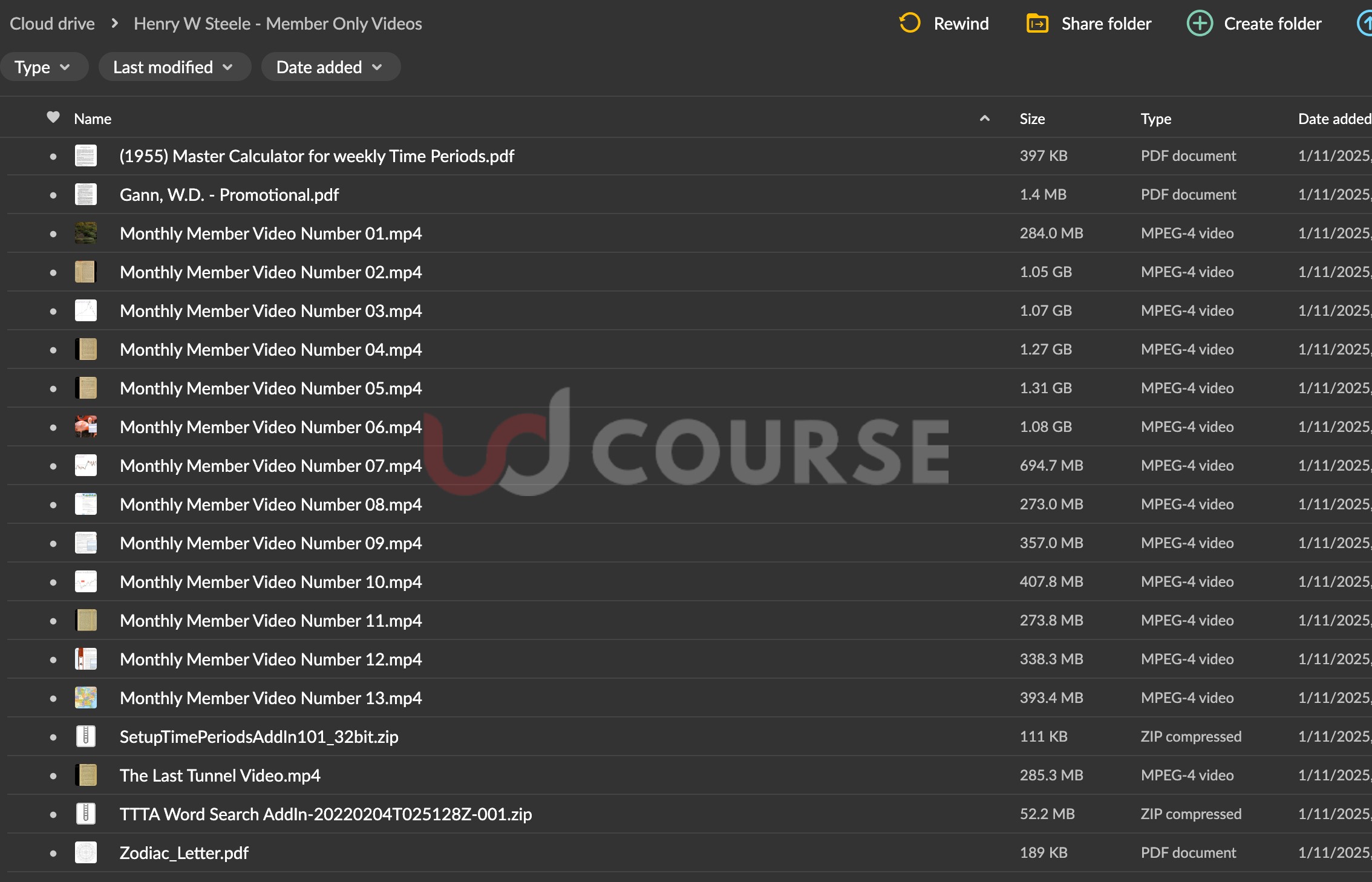Click the SetupTimePeriodsAddIn101_32bit.zip archive icon

click(x=86, y=736)
